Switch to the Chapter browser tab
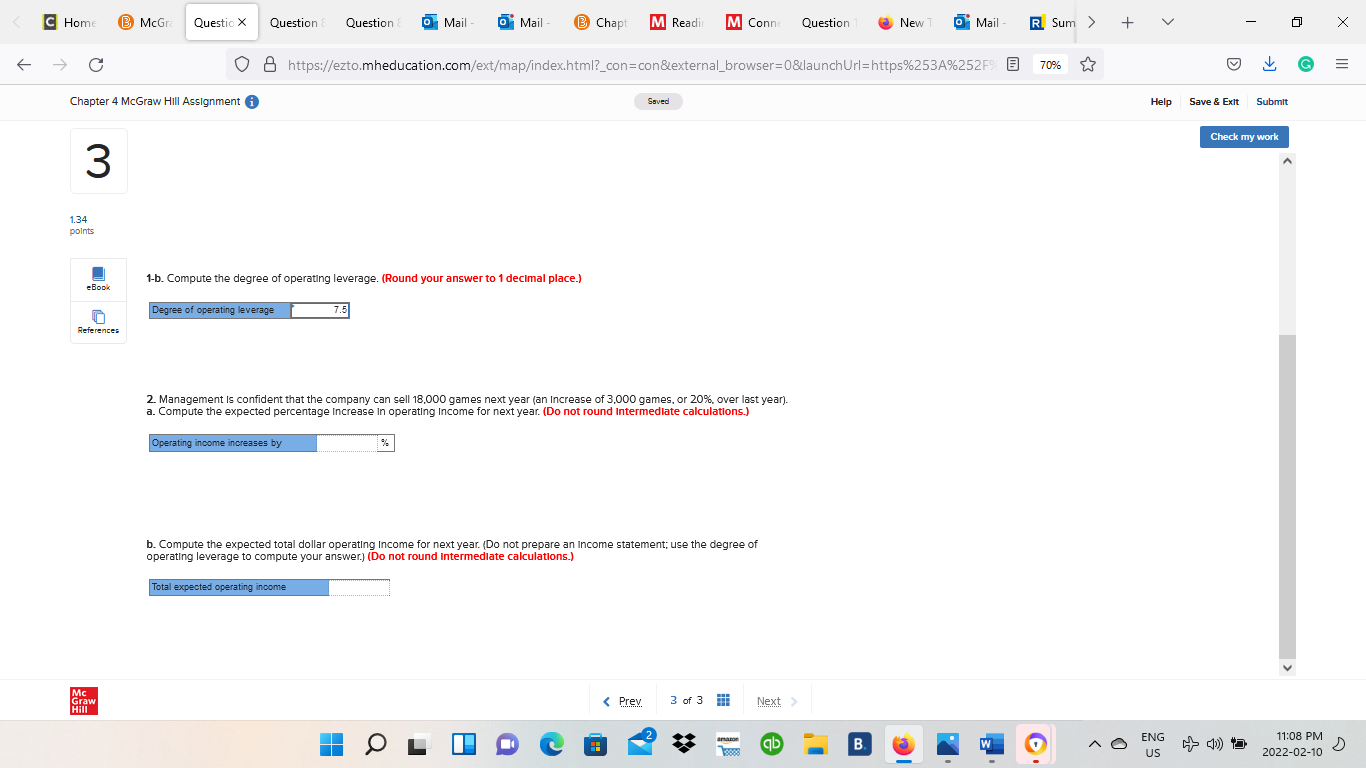The width and height of the screenshot is (1366, 768). pyautogui.click(x=602, y=22)
